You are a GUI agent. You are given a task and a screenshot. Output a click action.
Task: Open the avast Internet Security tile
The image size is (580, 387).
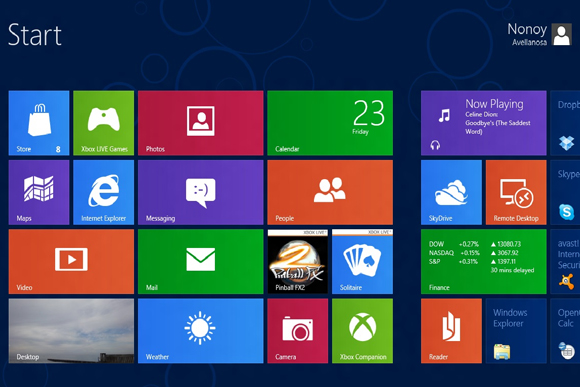(x=565, y=262)
